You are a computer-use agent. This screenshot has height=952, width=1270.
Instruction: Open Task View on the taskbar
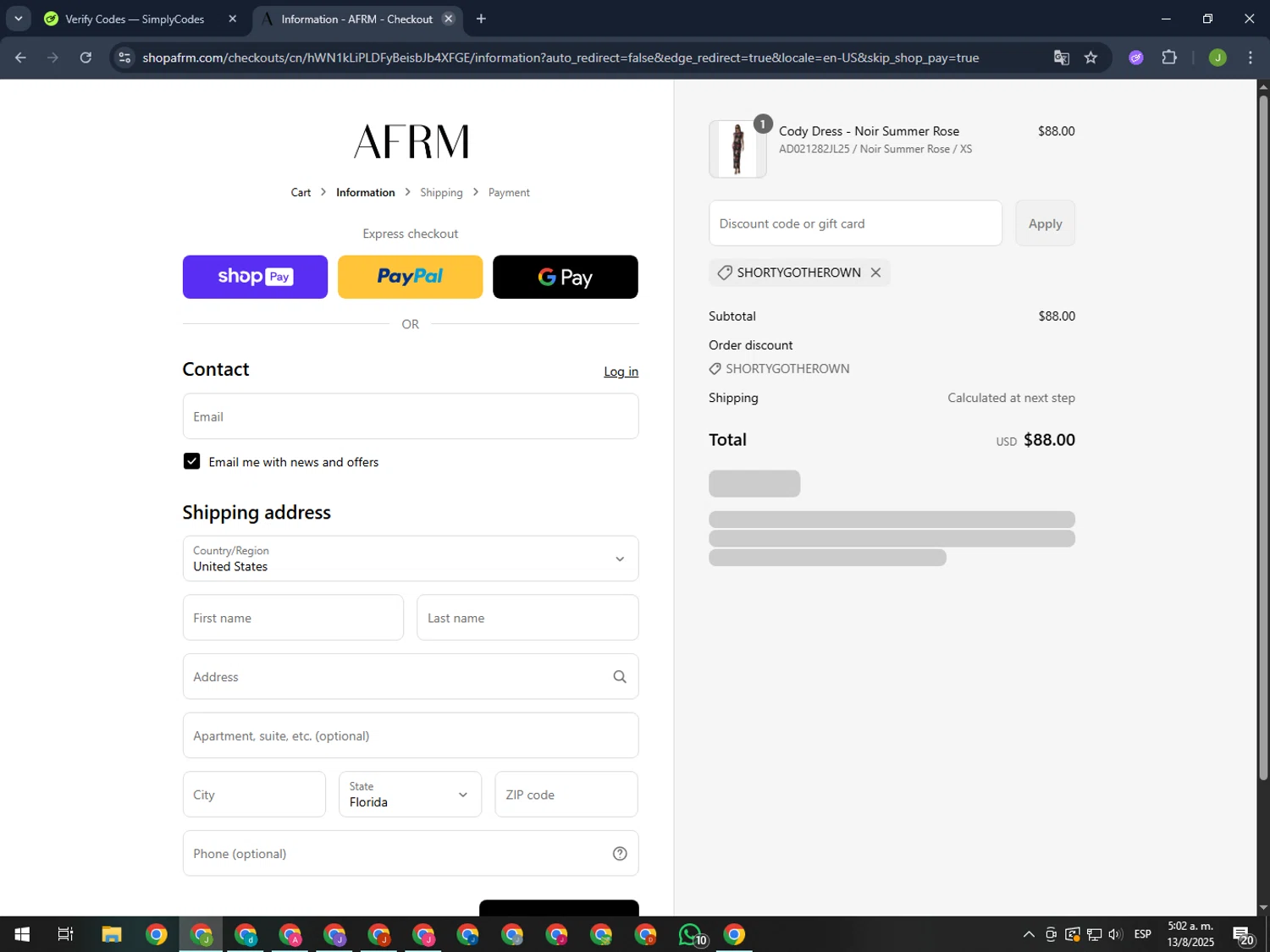pyautogui.click(x=65, y=934)
